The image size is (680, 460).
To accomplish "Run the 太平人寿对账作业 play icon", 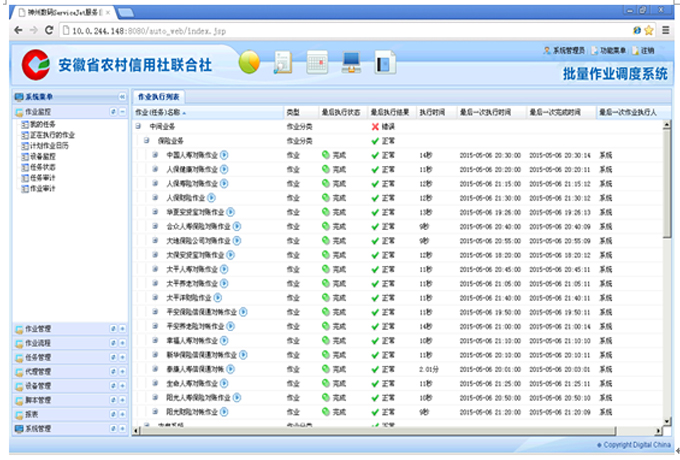I will pos(224,269).
